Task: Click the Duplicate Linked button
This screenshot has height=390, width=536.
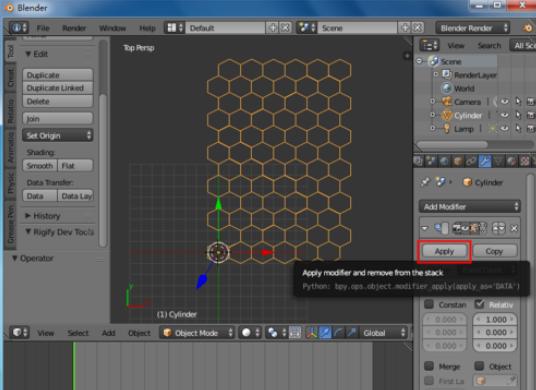Action: (x=58, y=88)
